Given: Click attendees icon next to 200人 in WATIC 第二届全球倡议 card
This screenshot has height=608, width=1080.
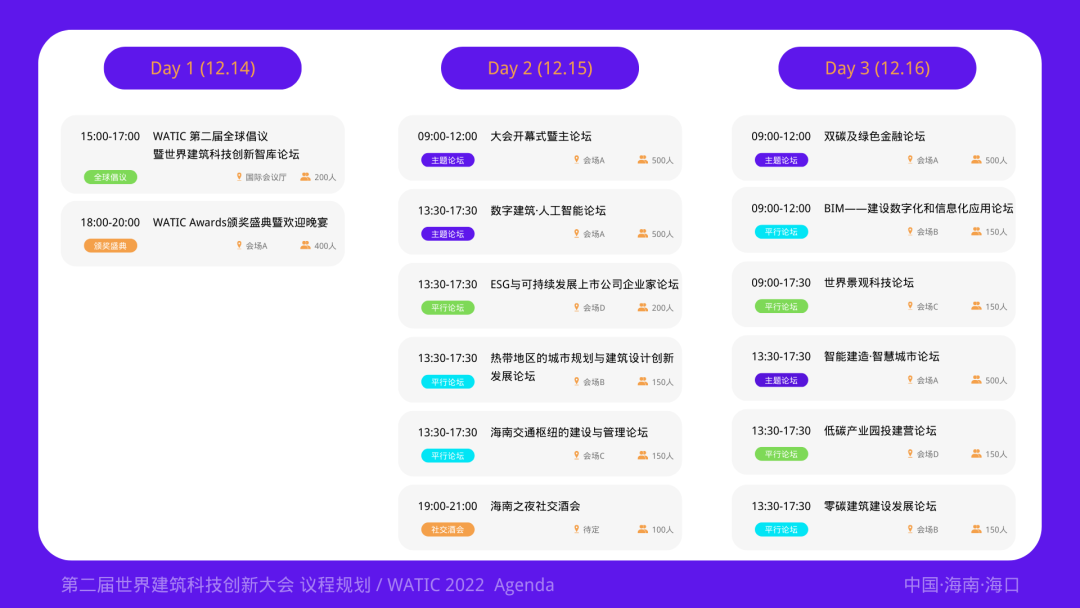Looking at the screenshot, I should [x=305, y=177].
